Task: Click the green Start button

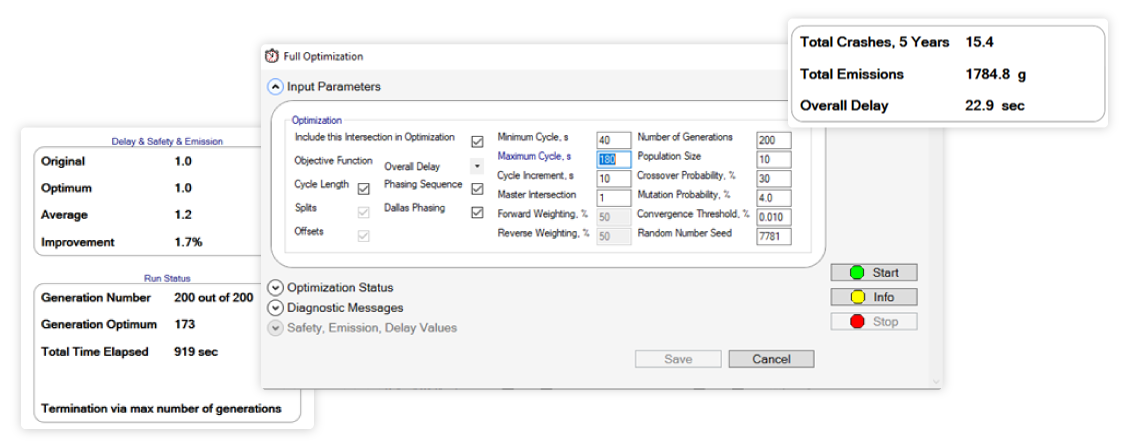Action: click(x=874, y=273)
